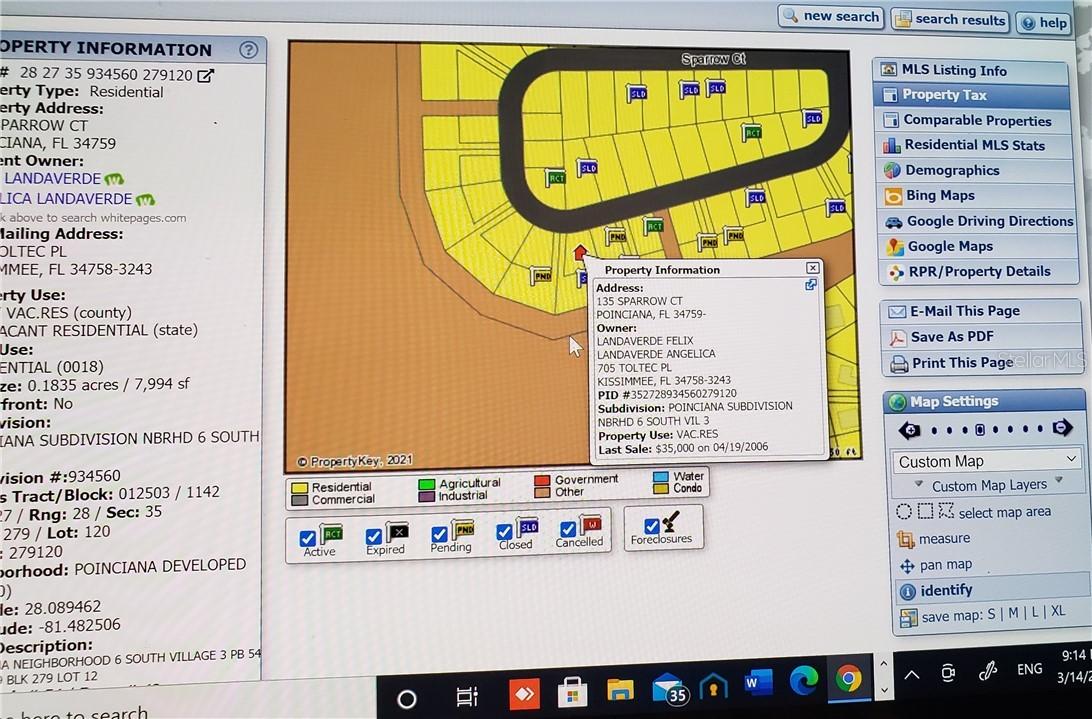Save map at size XL
The height and width of the screenshot is (719, 1092).
point(1058,612)
